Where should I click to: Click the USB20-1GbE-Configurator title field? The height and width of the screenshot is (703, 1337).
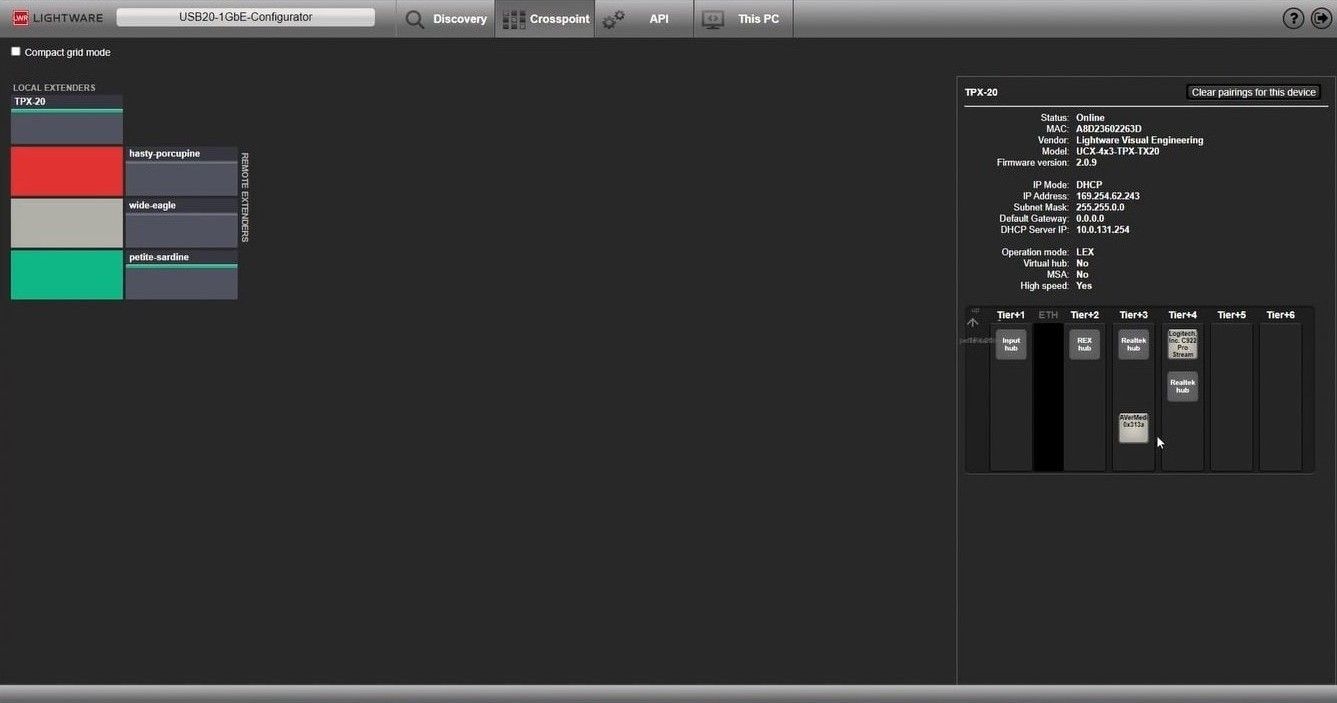tap(245, 17)
